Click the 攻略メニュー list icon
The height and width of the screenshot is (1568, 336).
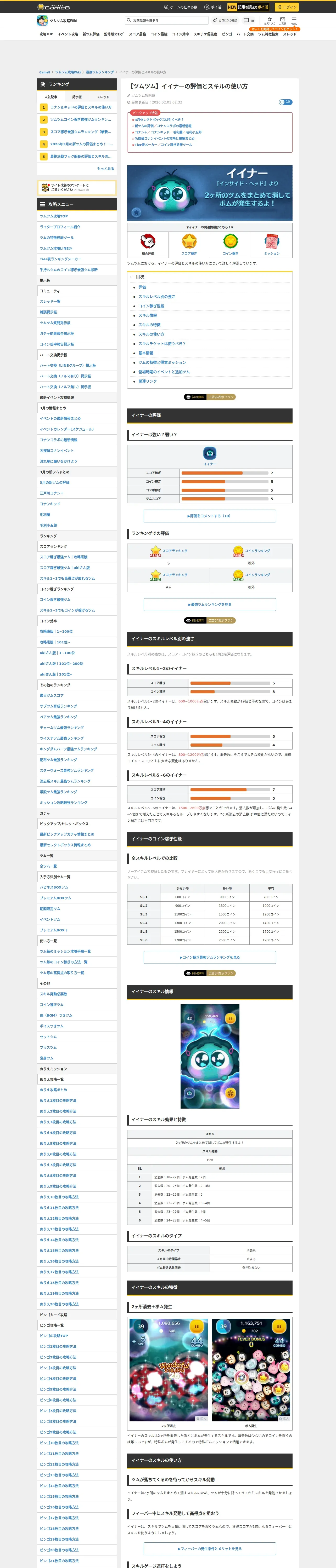pos(43,205)
